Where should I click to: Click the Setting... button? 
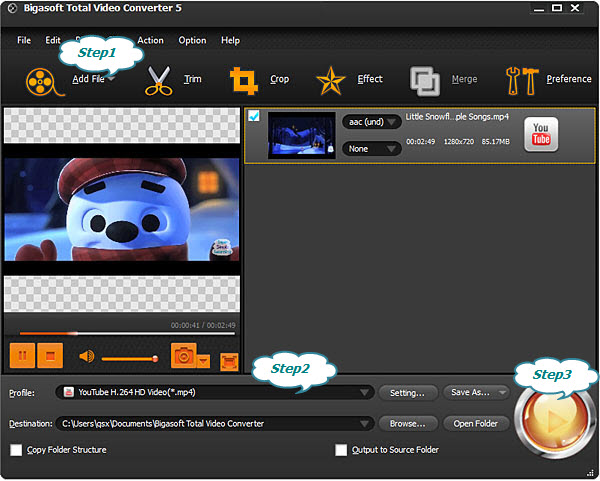408,393
